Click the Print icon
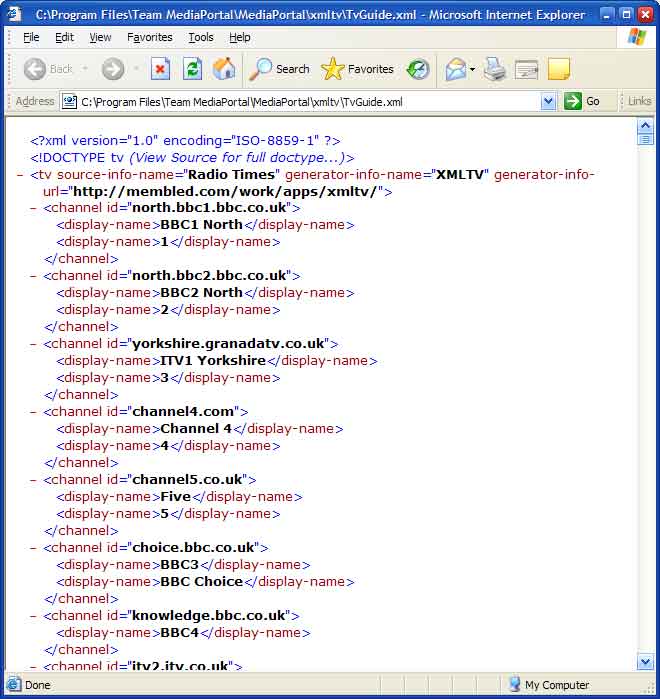Viewport: 660px width, 699px height. (495, 69)
